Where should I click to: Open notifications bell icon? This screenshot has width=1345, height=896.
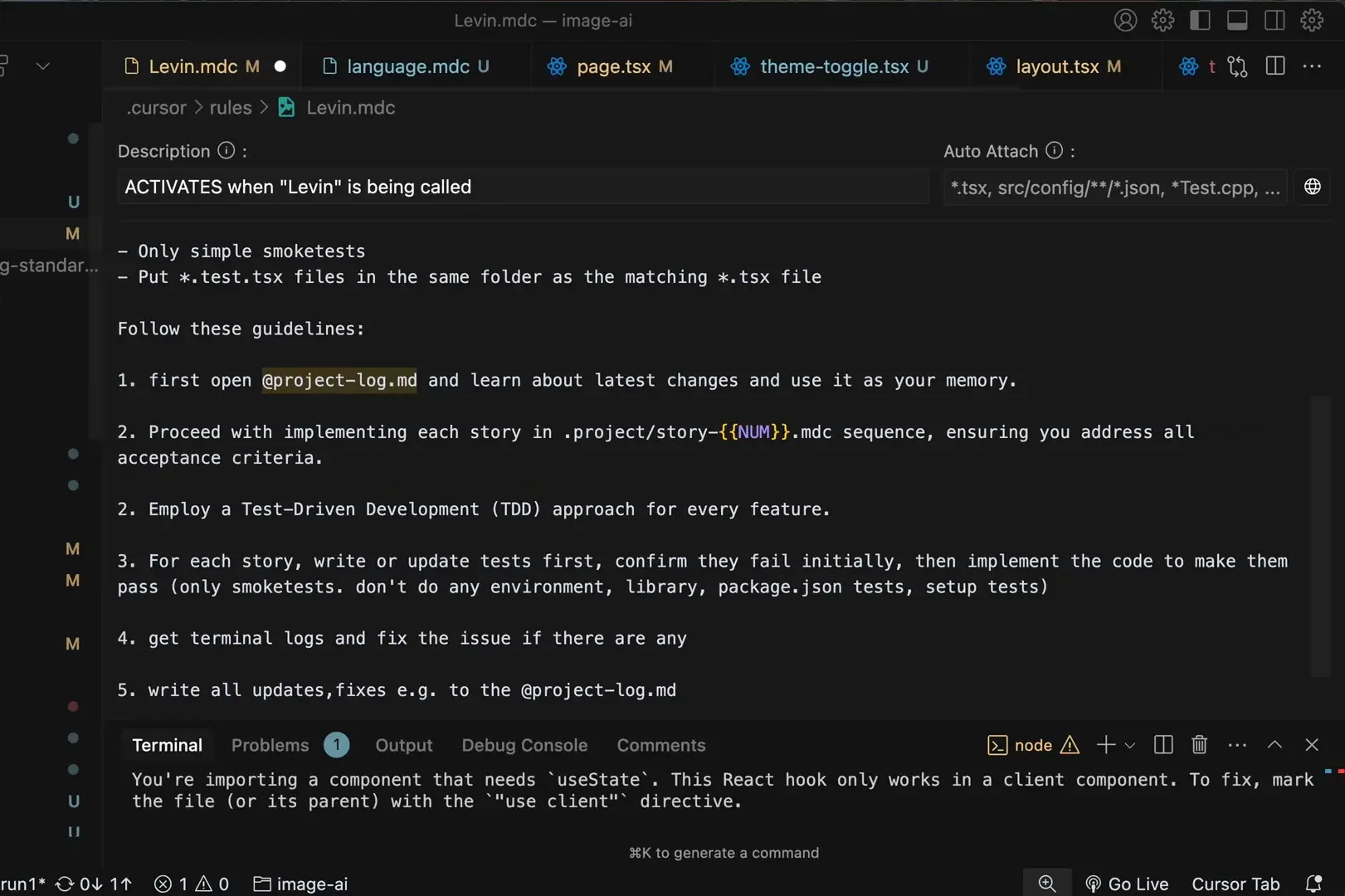tap(1313, 884)
